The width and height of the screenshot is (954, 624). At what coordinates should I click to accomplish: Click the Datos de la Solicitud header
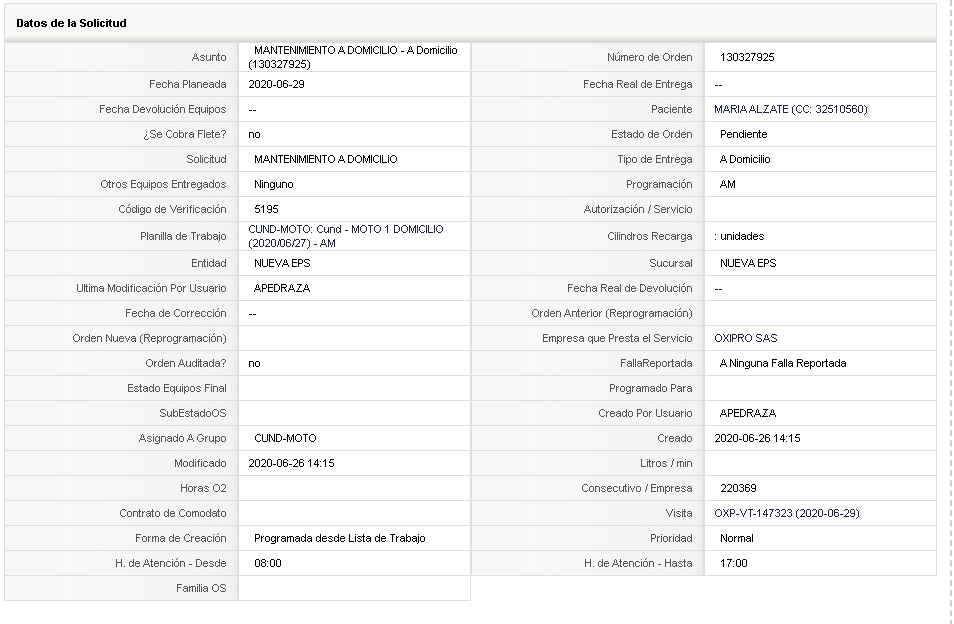click(71, 23)
